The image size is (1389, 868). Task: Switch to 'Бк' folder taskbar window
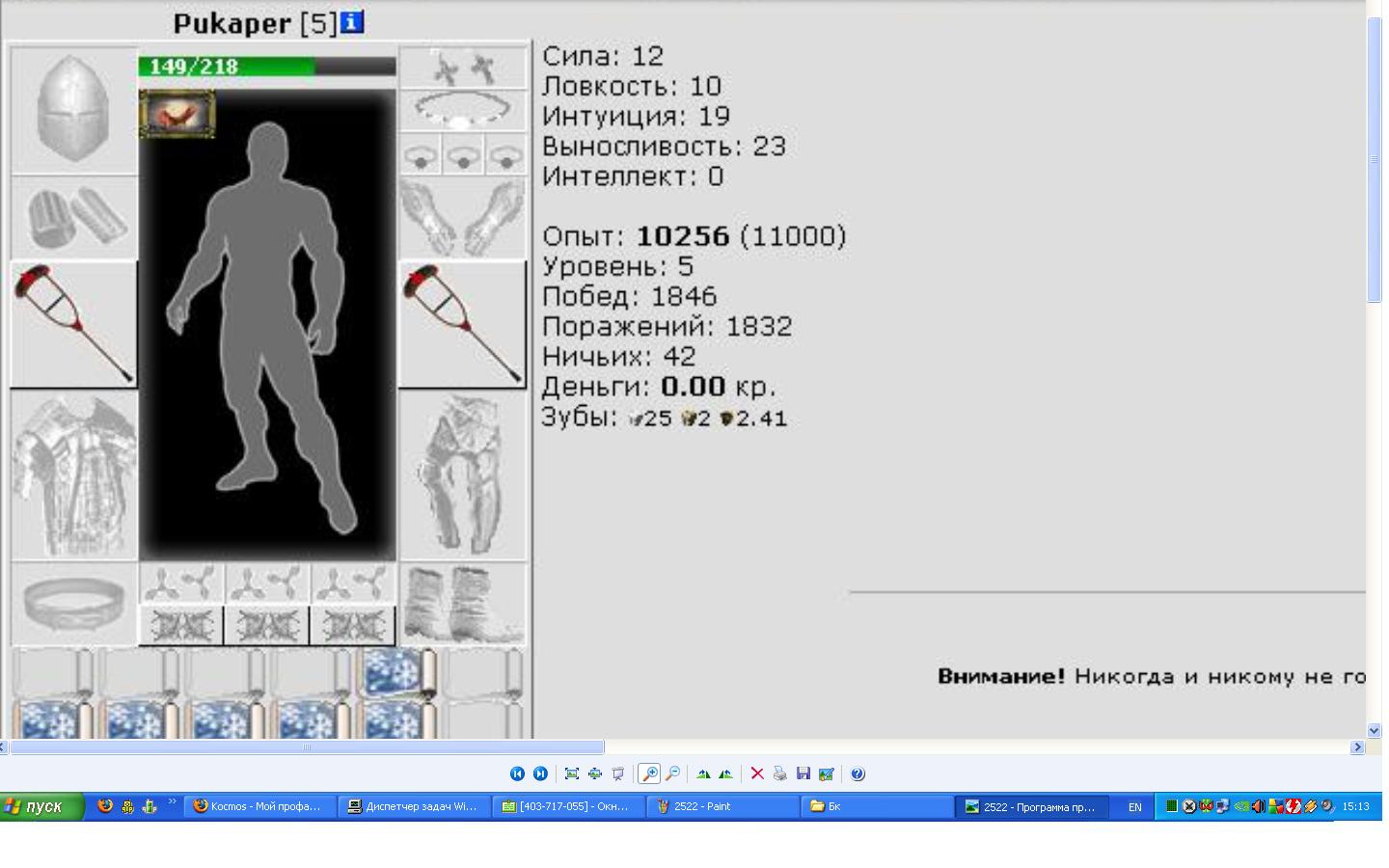[877, 806]
